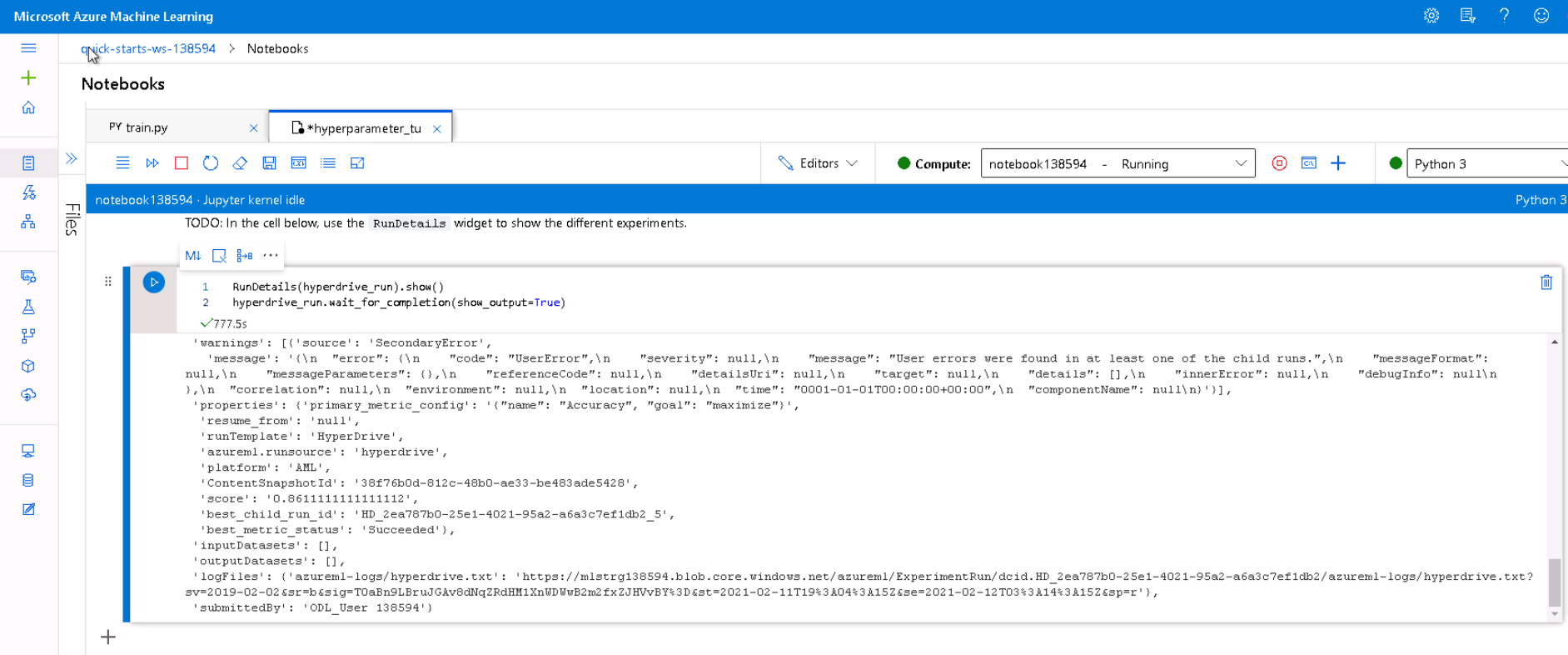This screenshot has width=1568, height=655.
Task: Save the notebook
Action: pyautogui.click(x=269, y=163)
